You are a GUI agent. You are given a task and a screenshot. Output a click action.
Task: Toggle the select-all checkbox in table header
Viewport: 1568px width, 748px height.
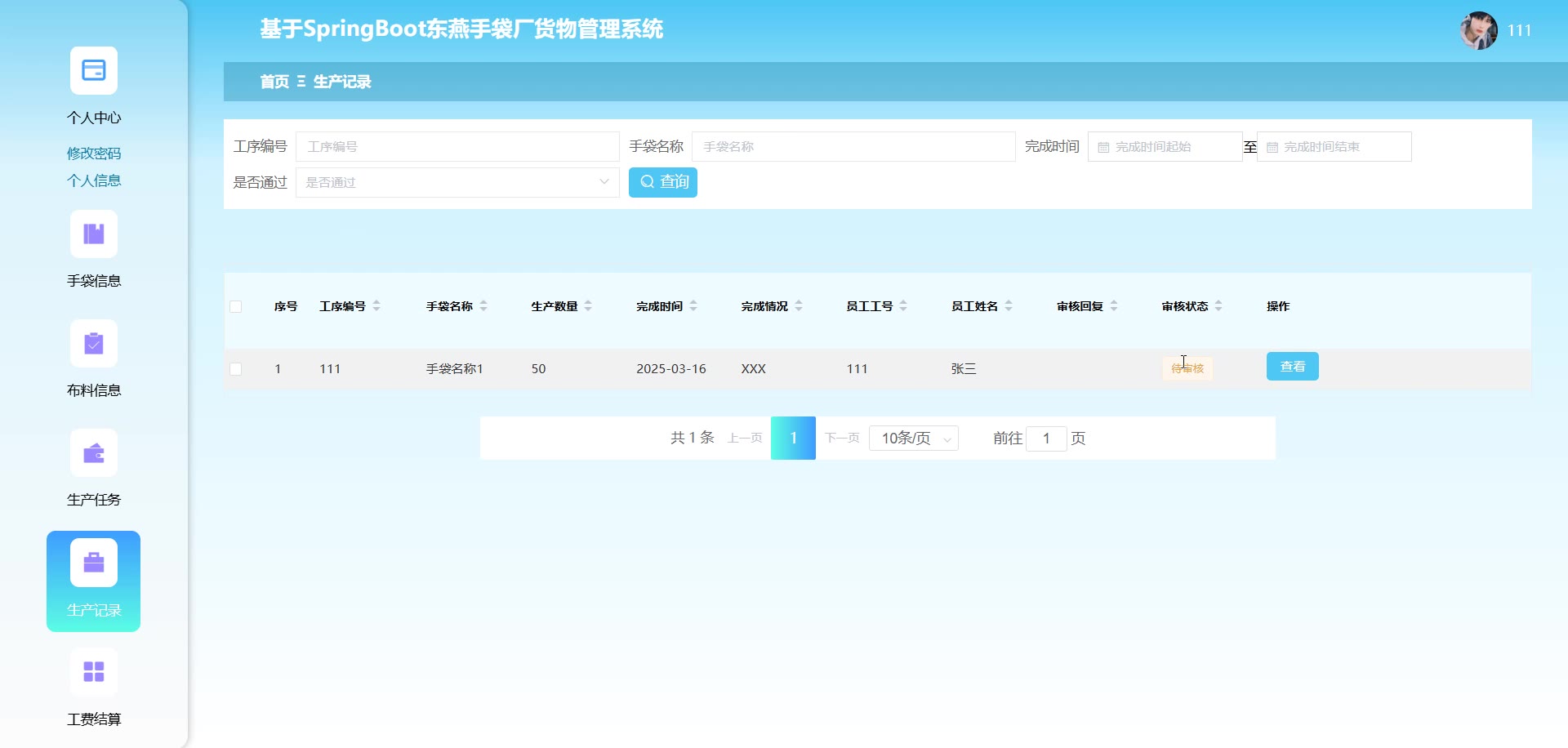click(x=236, y=307)
